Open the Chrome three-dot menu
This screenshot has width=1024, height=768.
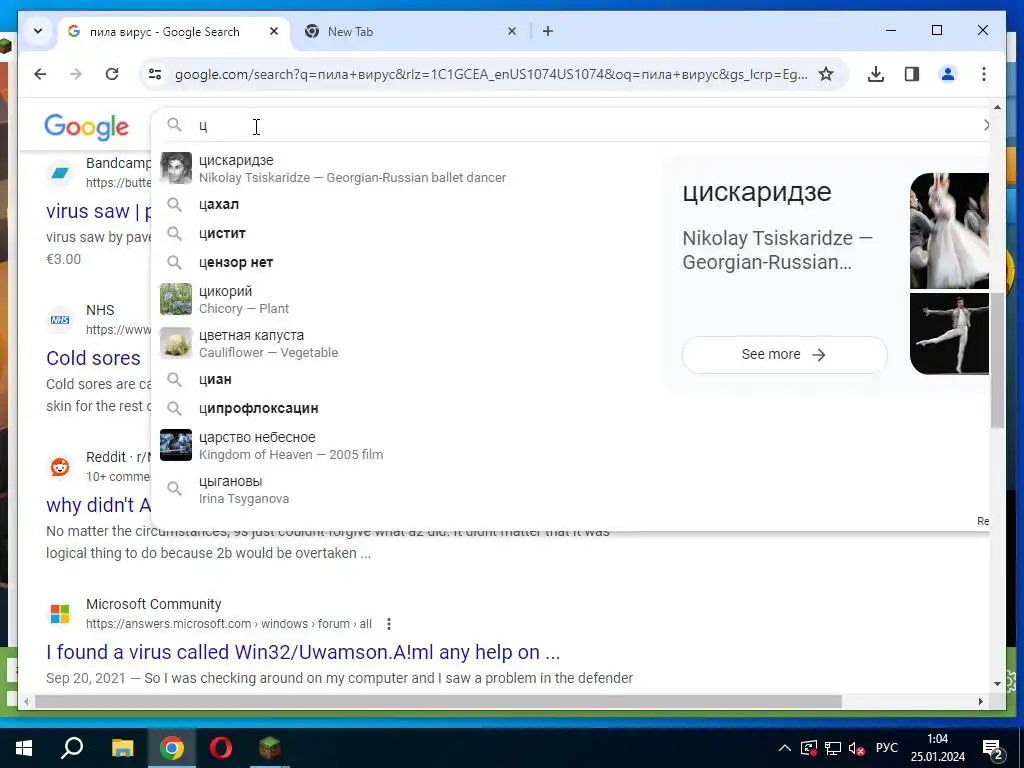(x=984, y=74)
